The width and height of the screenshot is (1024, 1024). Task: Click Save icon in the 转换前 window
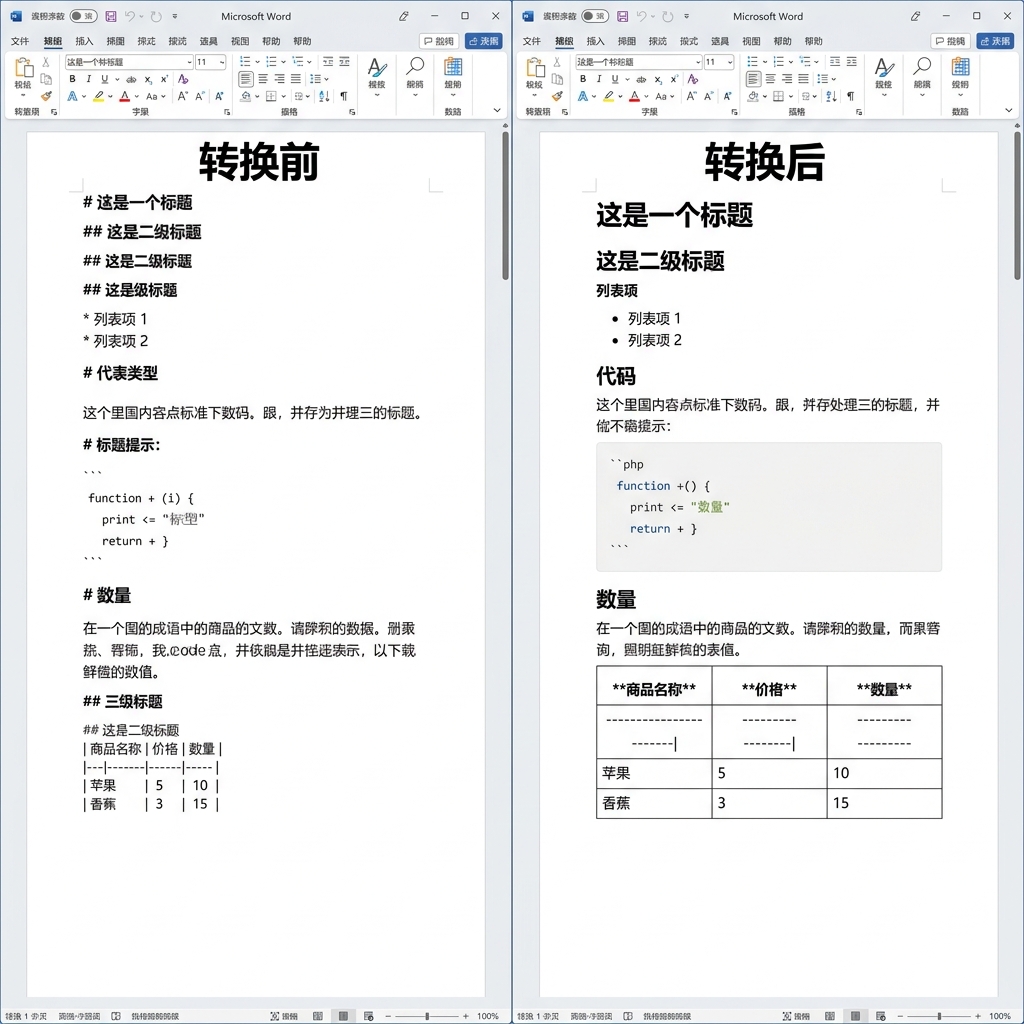(x=110, y=16)
